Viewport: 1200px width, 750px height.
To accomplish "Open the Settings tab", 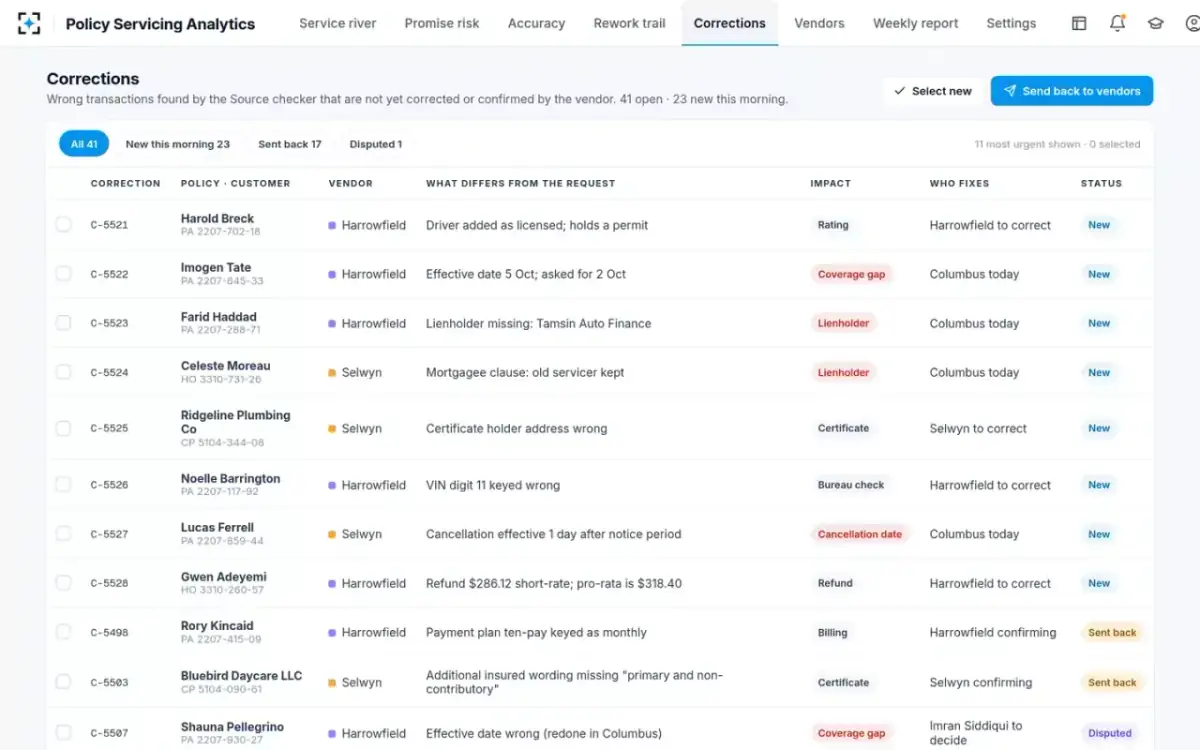I will 1011,23.
